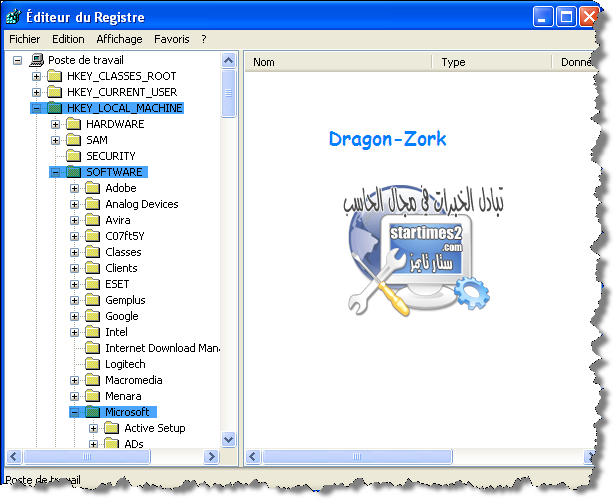Select the Menara key label
613x500 pixels.
[123, 396]
